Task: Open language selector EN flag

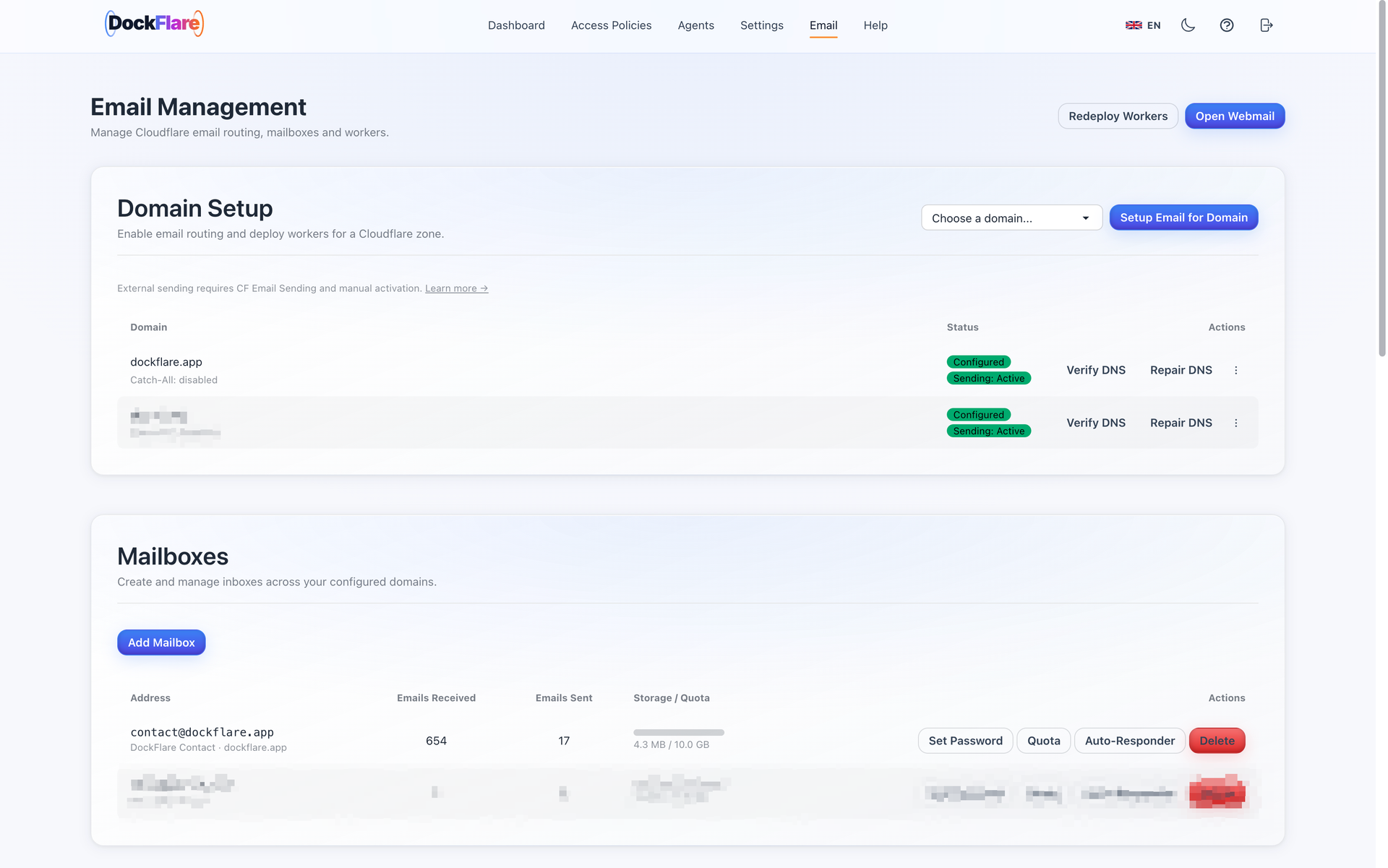Action: [x=1143, y=25]
